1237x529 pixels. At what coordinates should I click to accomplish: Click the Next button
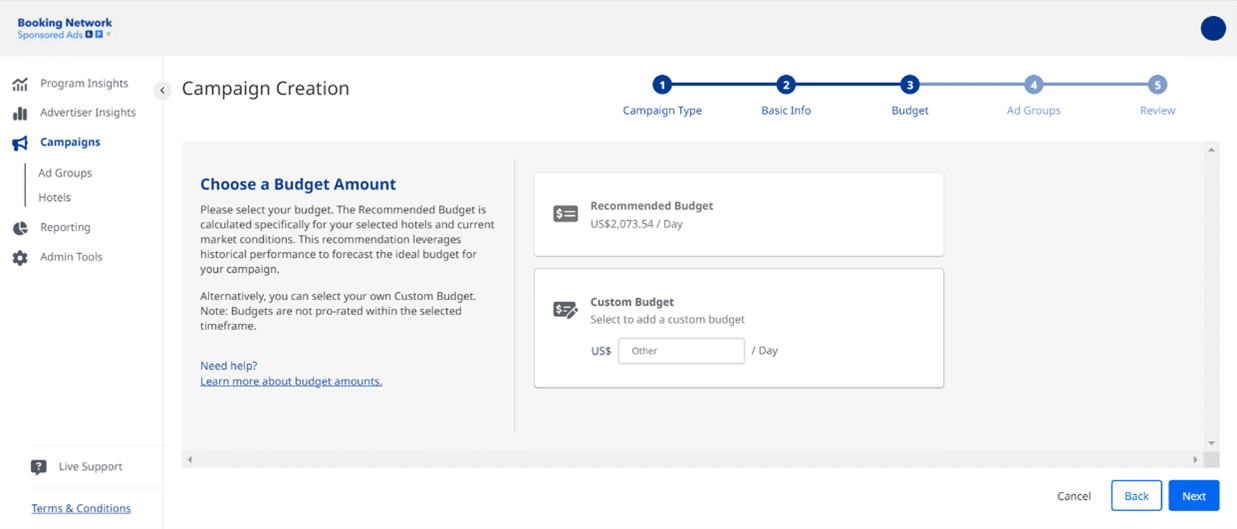1194,496
